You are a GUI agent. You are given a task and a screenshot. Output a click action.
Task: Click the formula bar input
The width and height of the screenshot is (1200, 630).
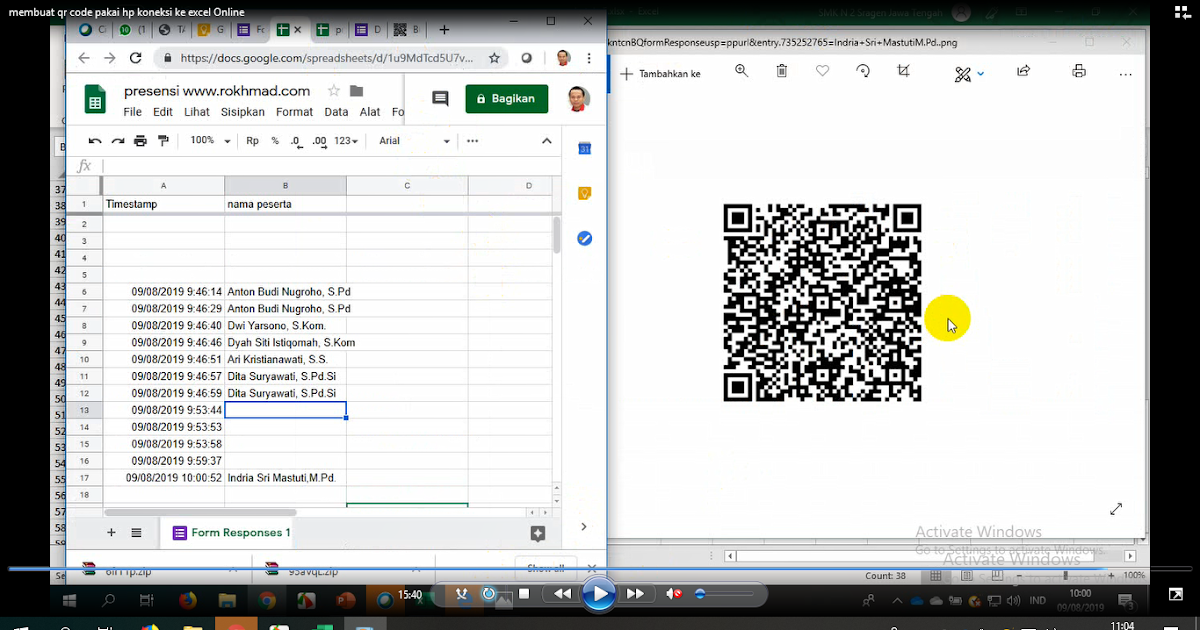point(330,166)
